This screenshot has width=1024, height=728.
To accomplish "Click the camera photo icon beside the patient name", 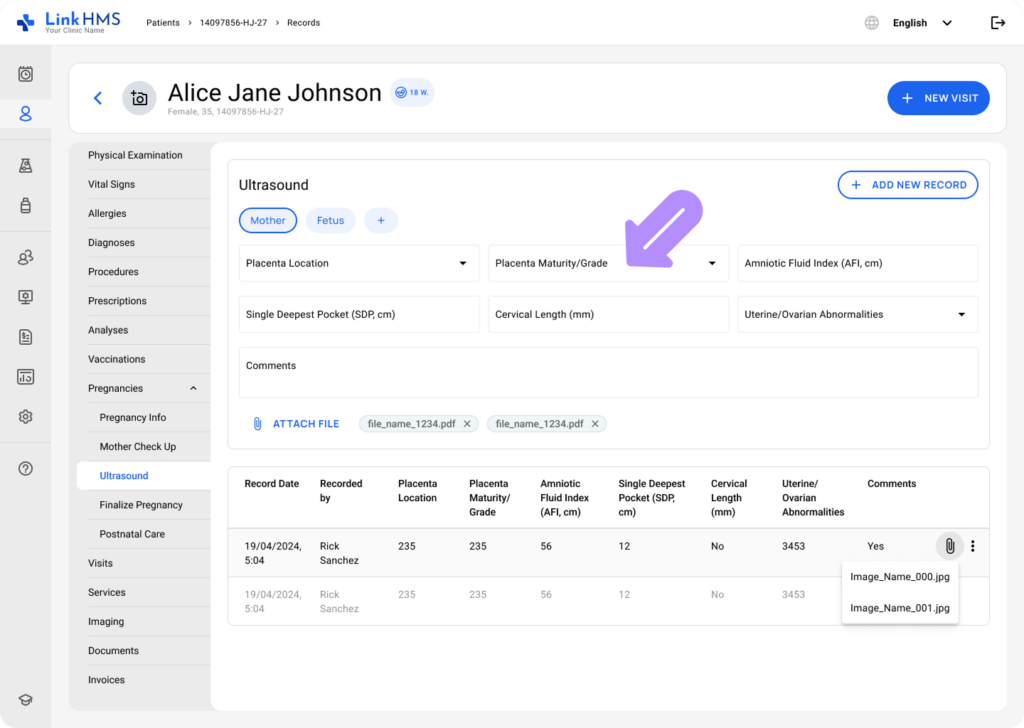I will coord(139,98).
